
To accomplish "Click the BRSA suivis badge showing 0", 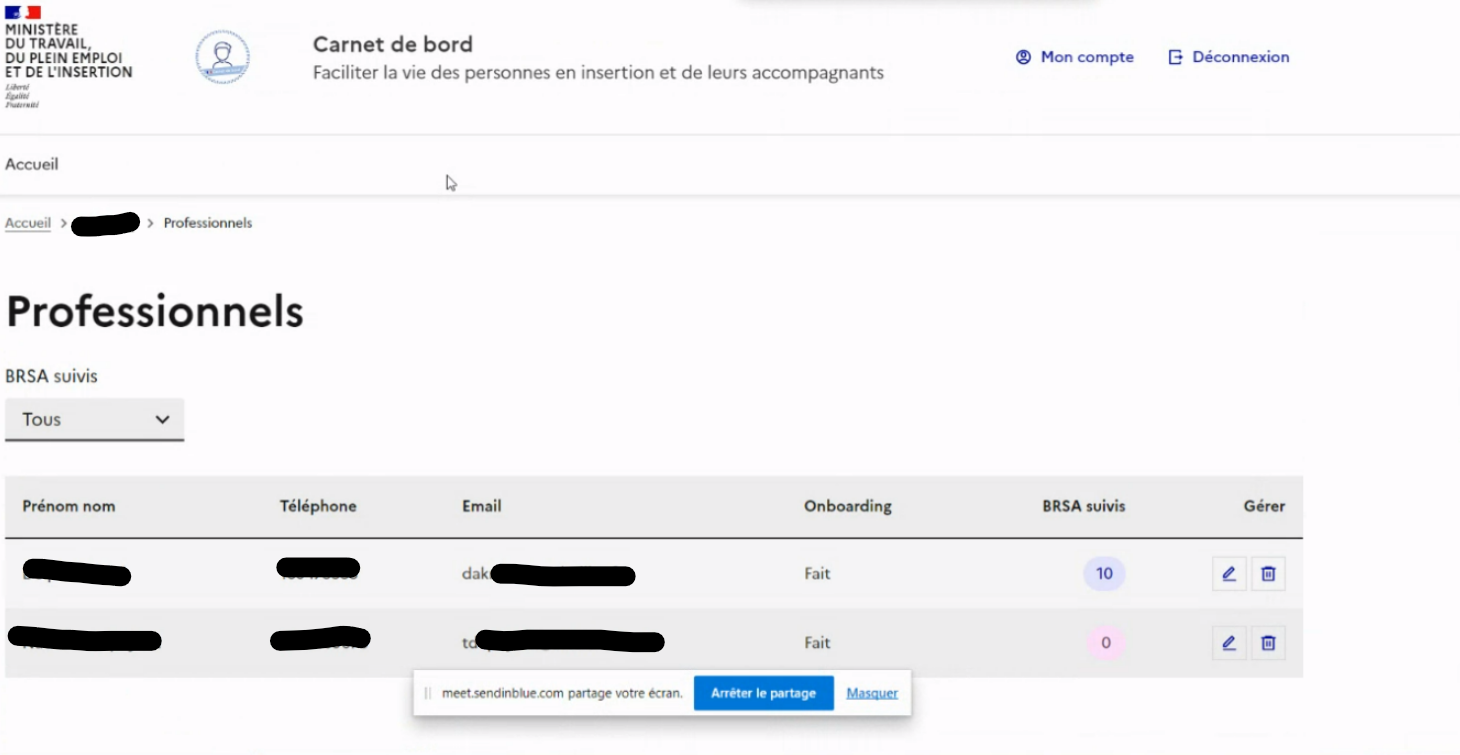I will (x=1103, y=643).
